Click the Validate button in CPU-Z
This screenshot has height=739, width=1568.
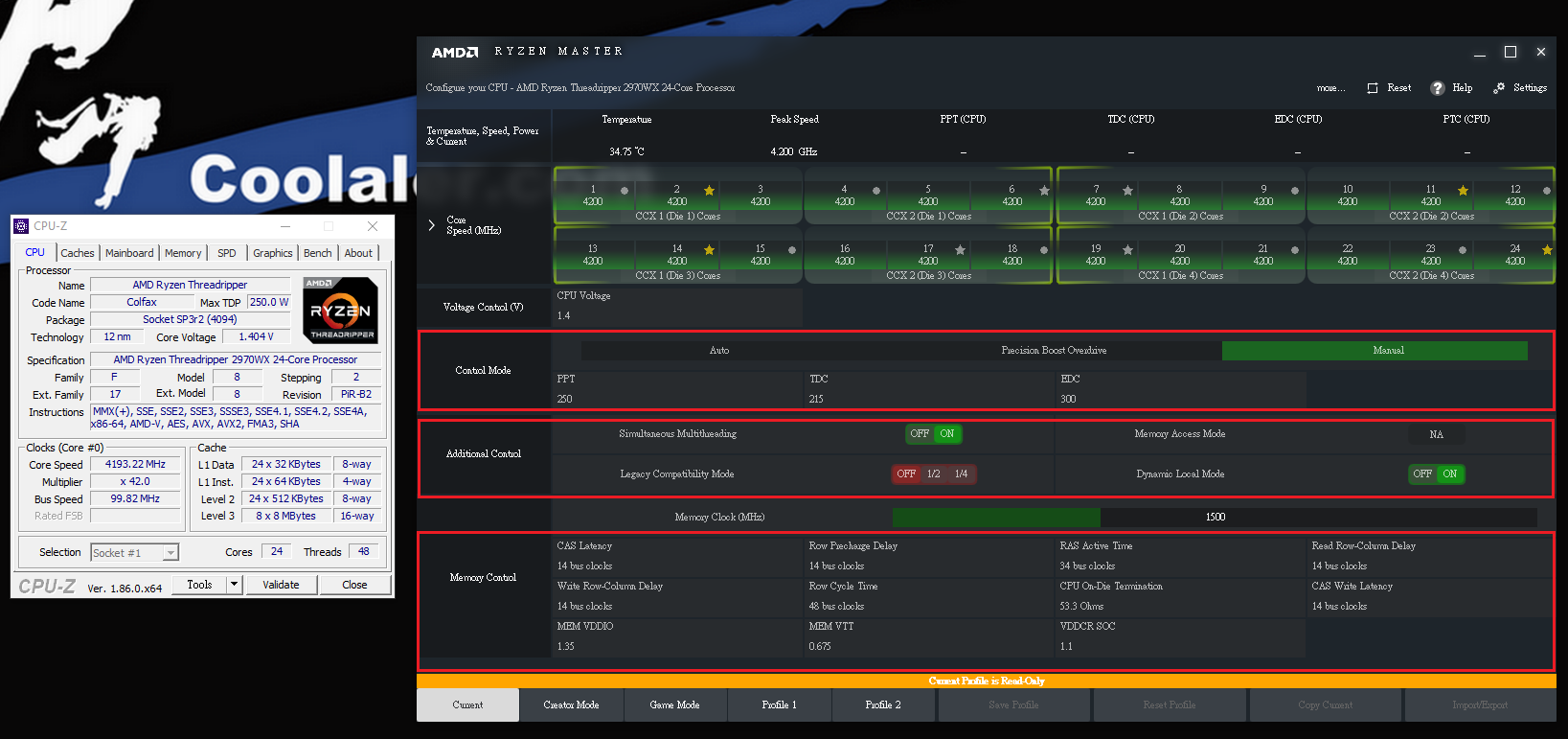[281, 585]
